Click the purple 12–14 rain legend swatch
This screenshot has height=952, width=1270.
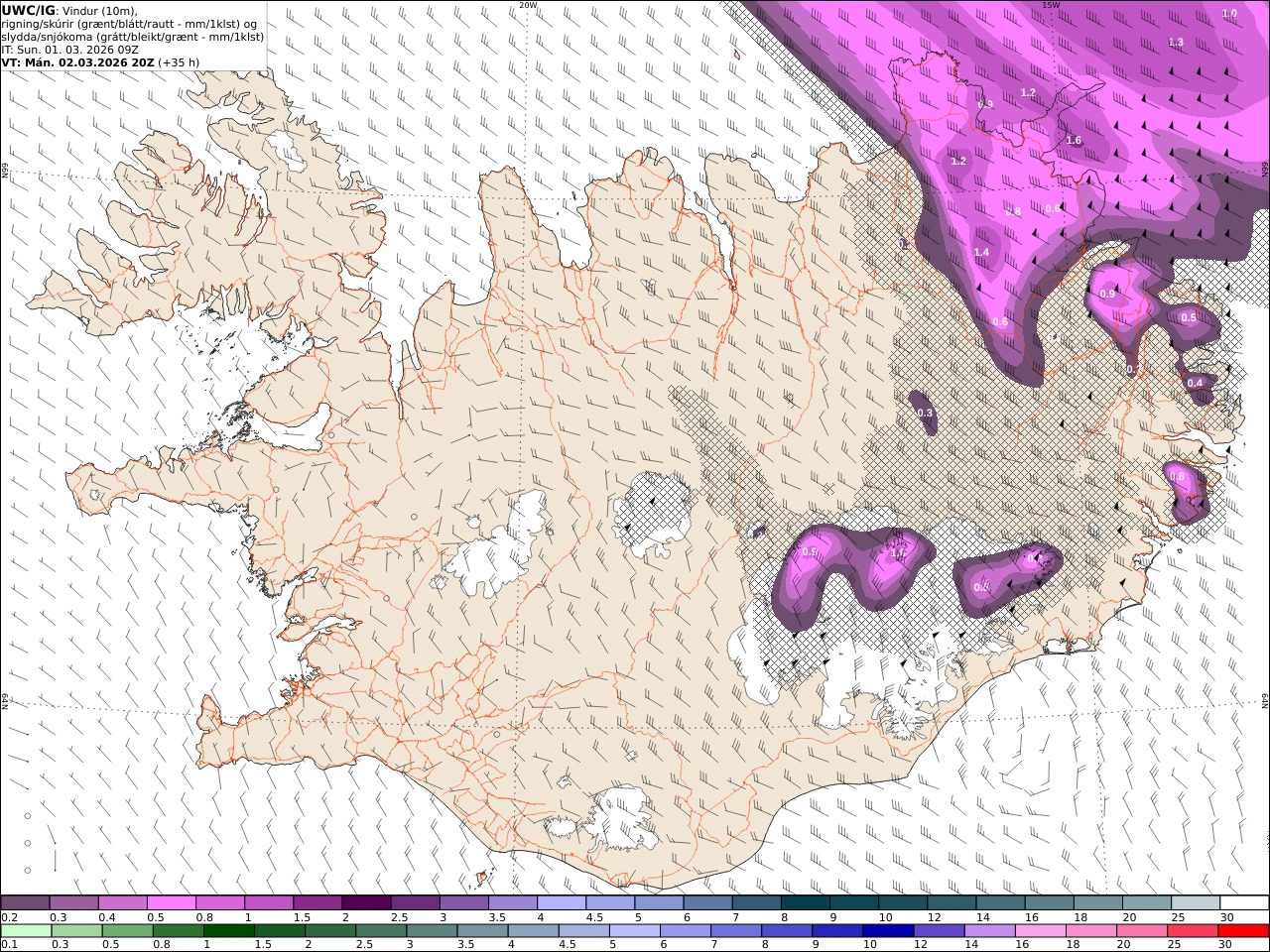[x=938, y=930]
